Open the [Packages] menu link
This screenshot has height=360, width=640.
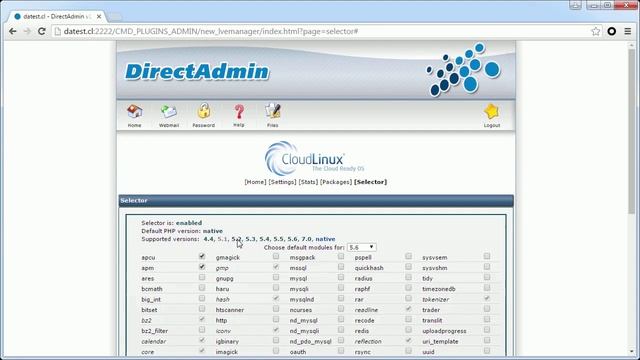(336, 182)
